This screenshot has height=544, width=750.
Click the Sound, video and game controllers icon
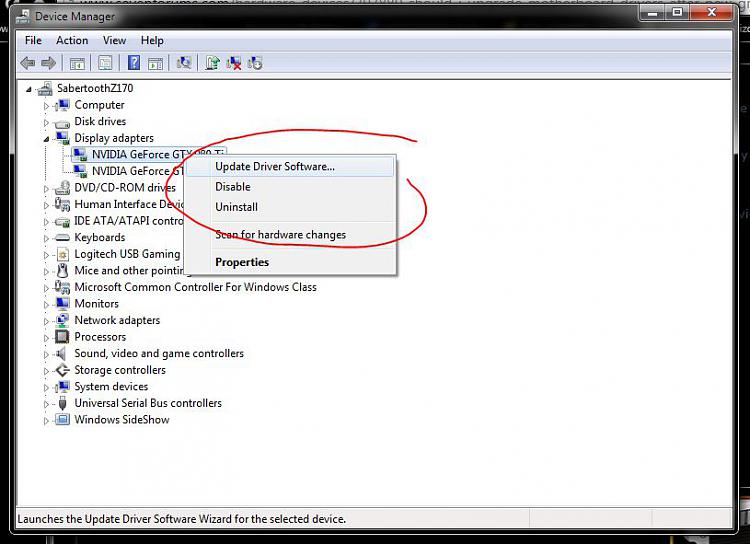click(61, 354)
